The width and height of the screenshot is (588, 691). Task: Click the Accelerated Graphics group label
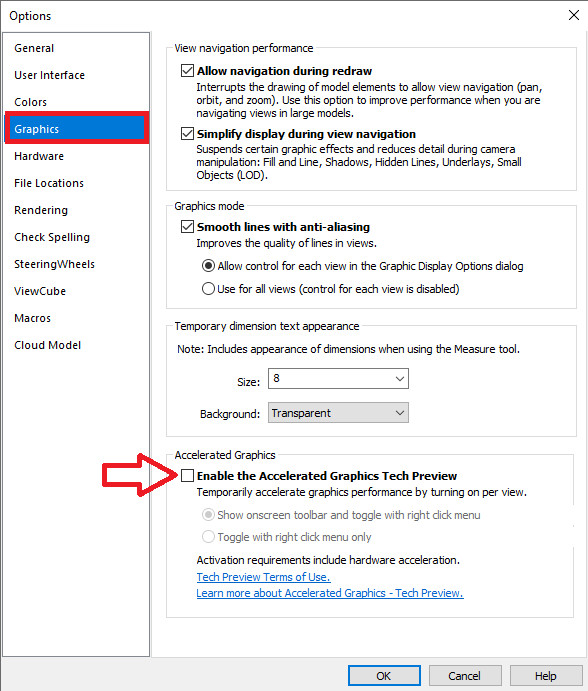225,455
